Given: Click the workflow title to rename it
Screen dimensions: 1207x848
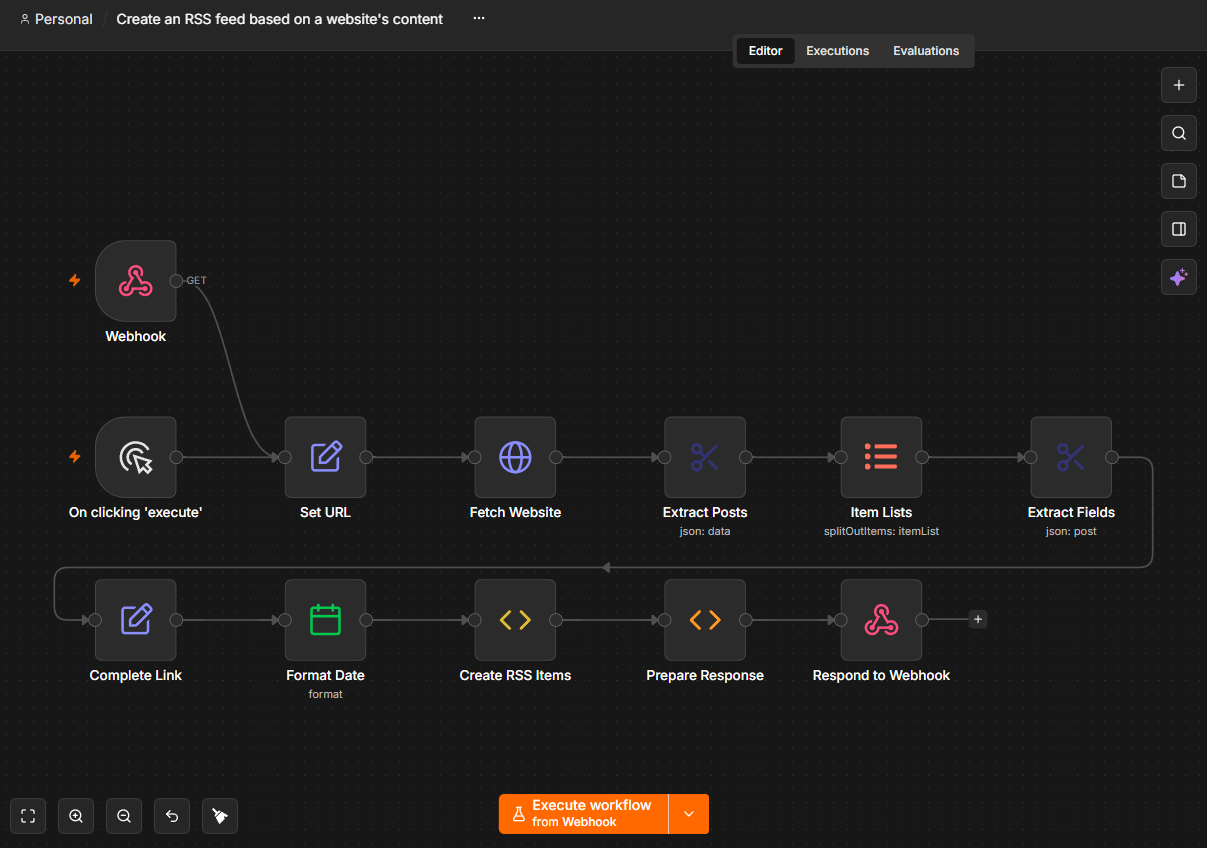Looking at the screenshot, I should coord(280,19).
